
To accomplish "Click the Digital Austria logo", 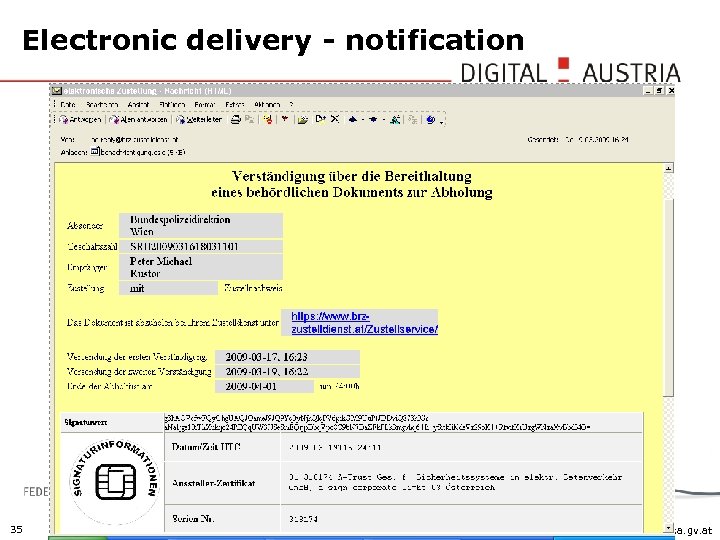I will coord(570,71).
